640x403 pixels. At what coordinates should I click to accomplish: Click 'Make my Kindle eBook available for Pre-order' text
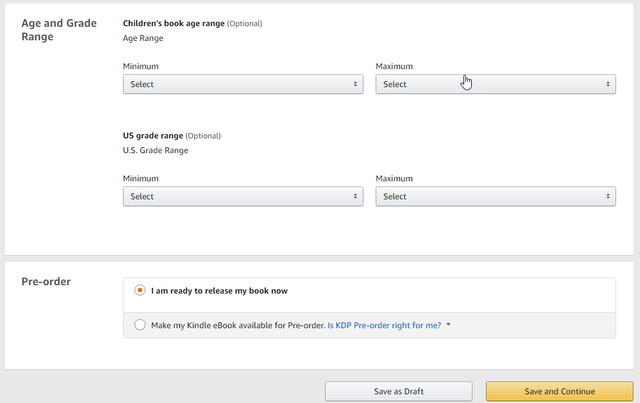pos(238,325)
